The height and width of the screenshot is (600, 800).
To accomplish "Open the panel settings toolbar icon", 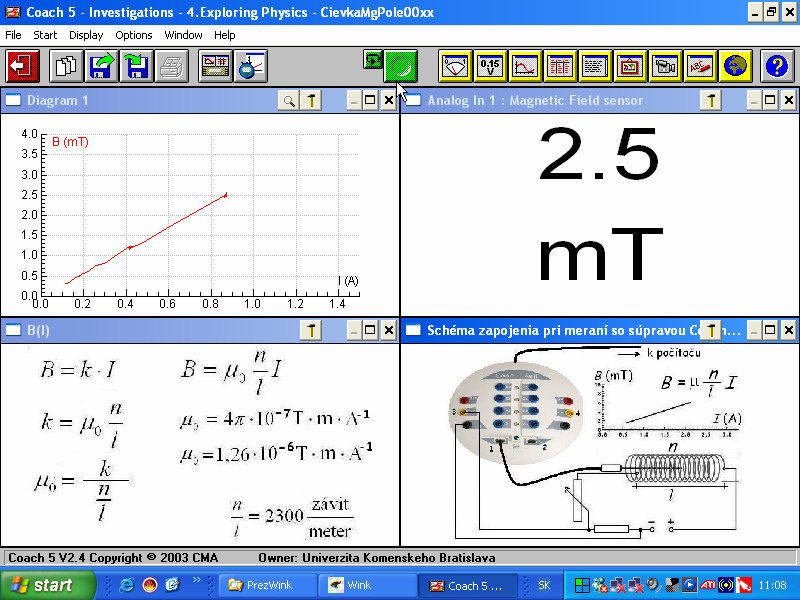I will click(215, 66).
